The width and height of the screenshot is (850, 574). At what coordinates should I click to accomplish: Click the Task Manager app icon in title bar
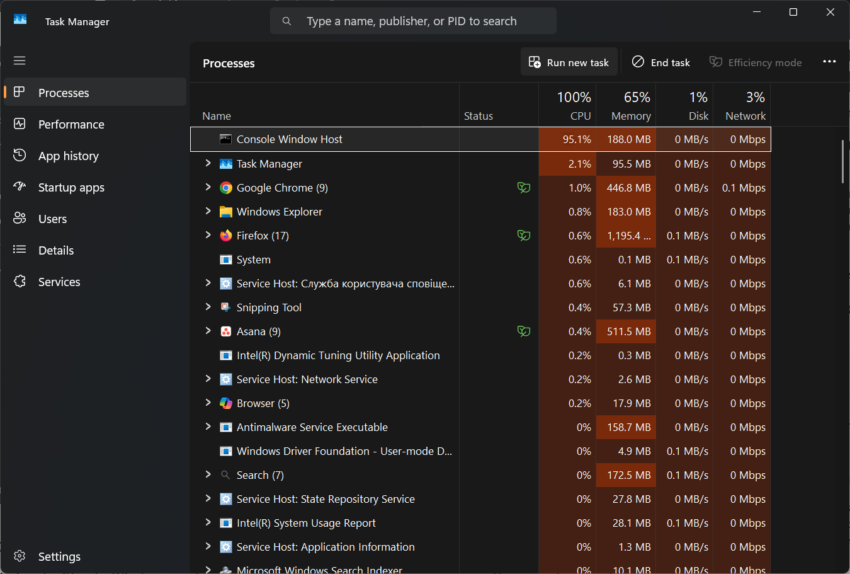20,20
